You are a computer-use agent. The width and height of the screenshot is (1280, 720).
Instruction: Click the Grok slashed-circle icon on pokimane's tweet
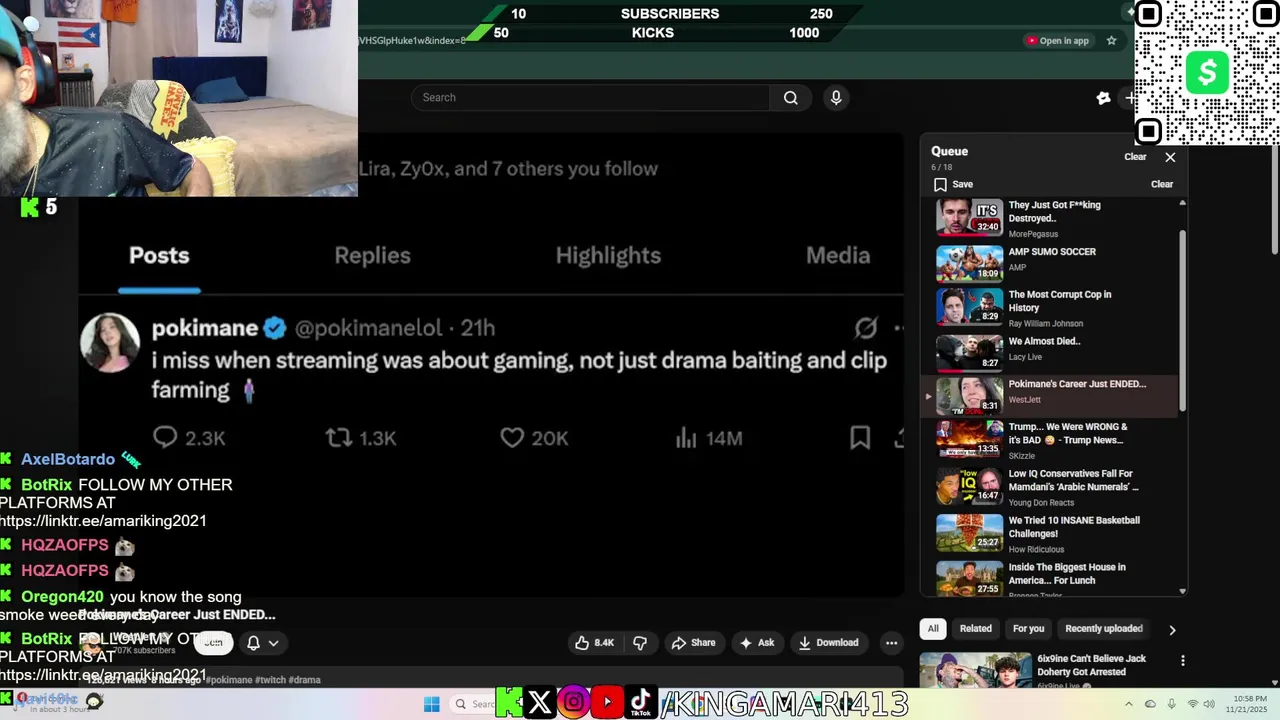coord(866,327)
